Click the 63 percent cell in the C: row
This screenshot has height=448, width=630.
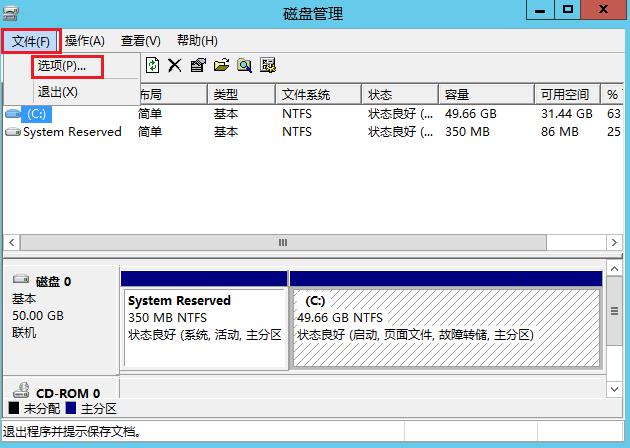(x=614, y=114)
